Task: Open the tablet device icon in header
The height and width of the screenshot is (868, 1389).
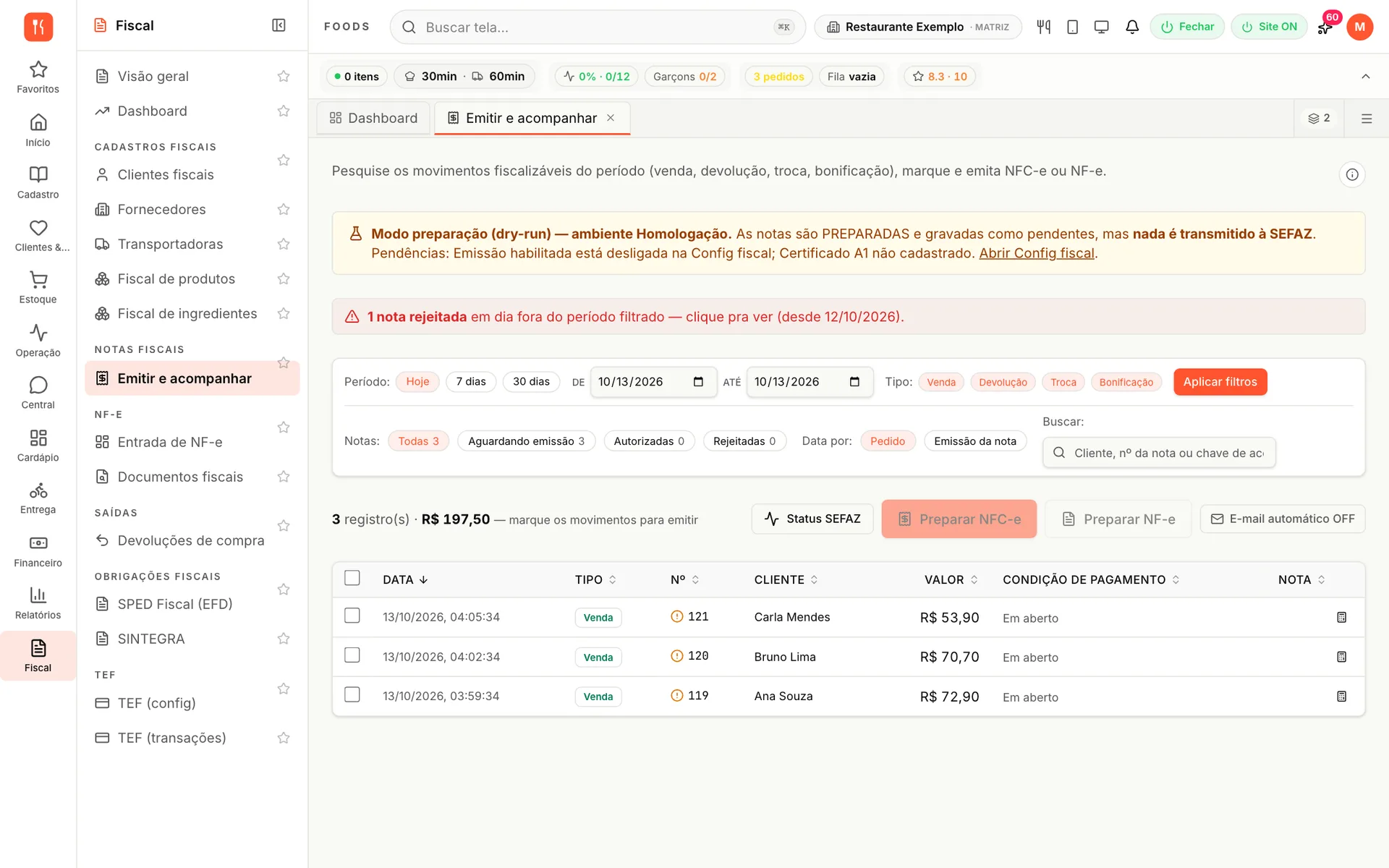Action: tap(1072, 27)
